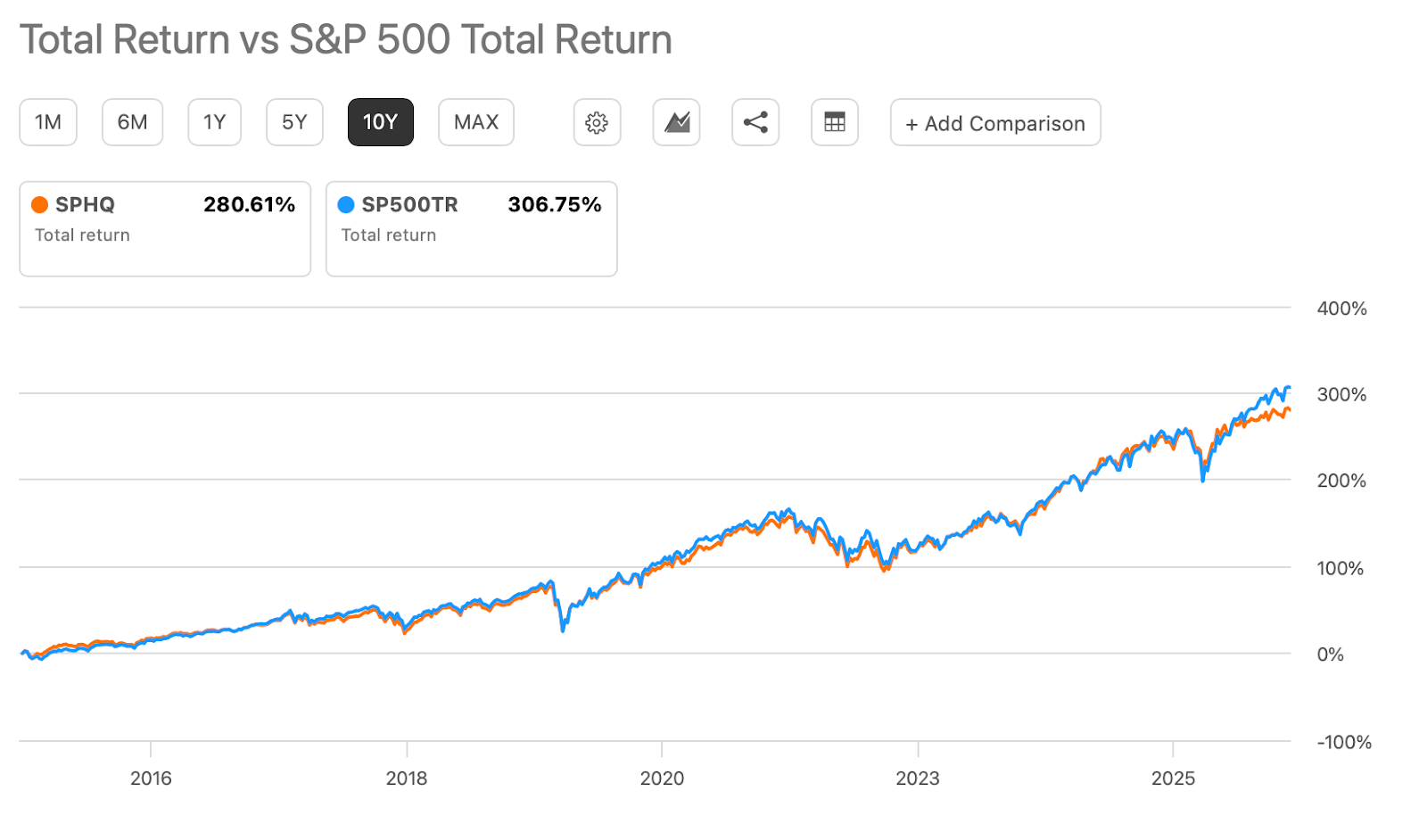1427x840 pixels.
Task: Click the 2020 x-axis label
Action: click(x=662, y=778)
